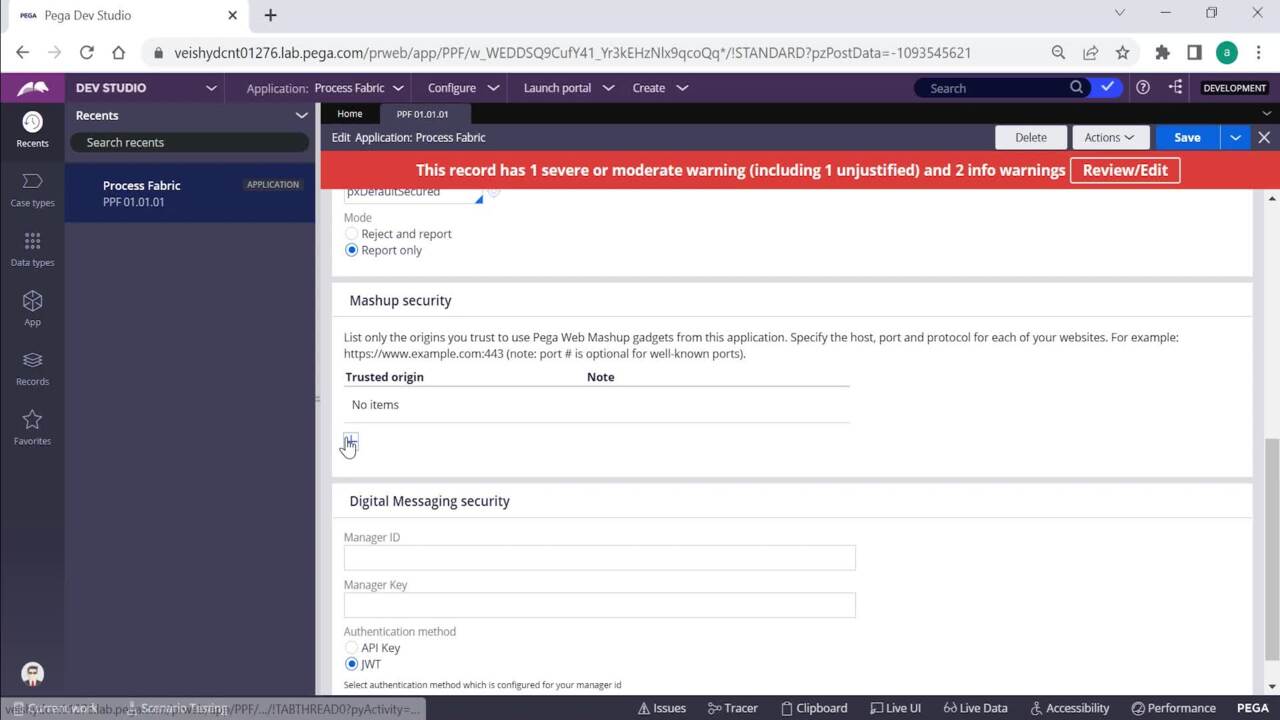Open Case types in sidebar
Image resolution: width=1280 pixels, height=720 pixels.
[x=32, y=188]
